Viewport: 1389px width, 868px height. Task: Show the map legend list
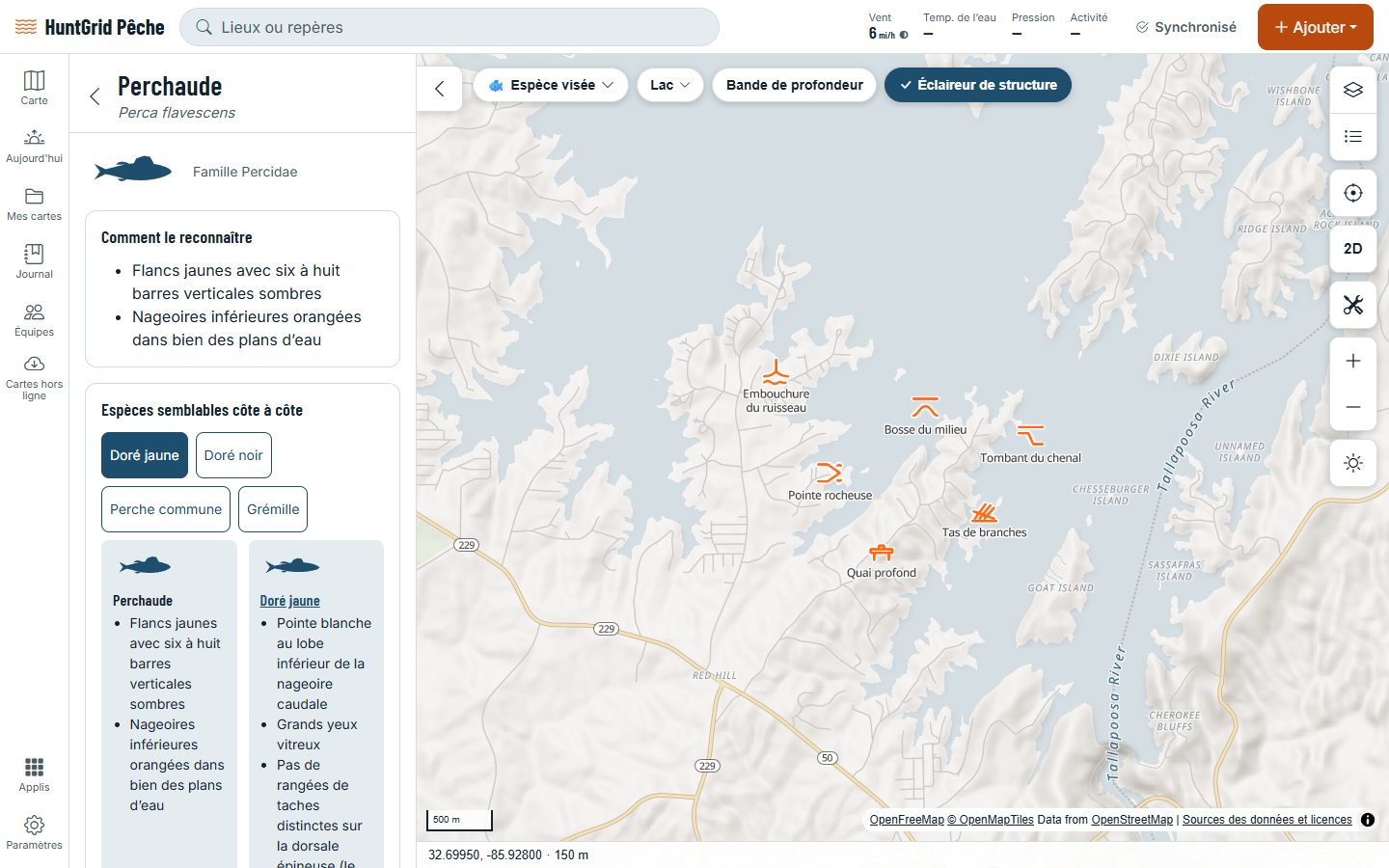coord(1353,136)
